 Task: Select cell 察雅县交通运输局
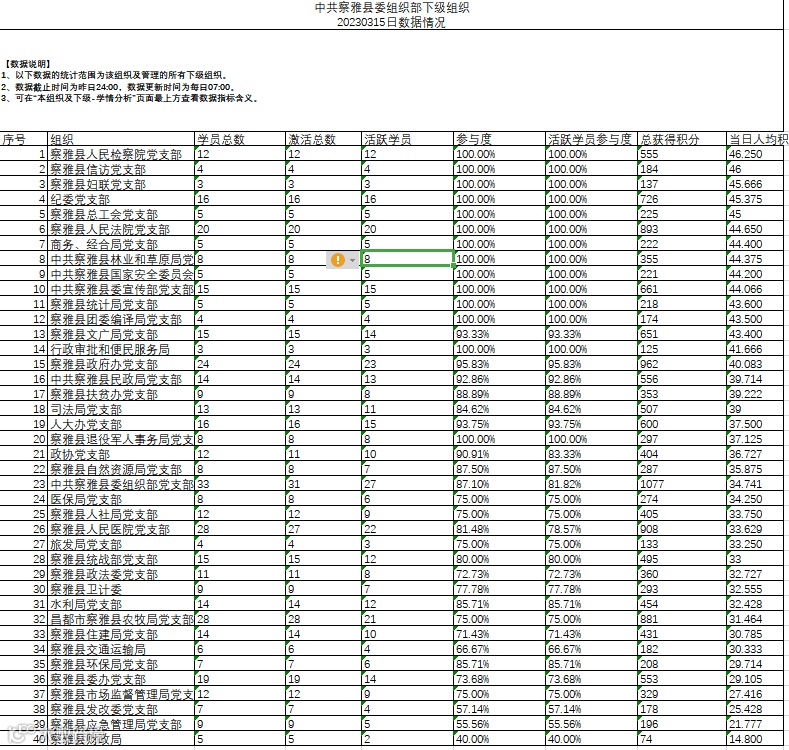point(121,649)
